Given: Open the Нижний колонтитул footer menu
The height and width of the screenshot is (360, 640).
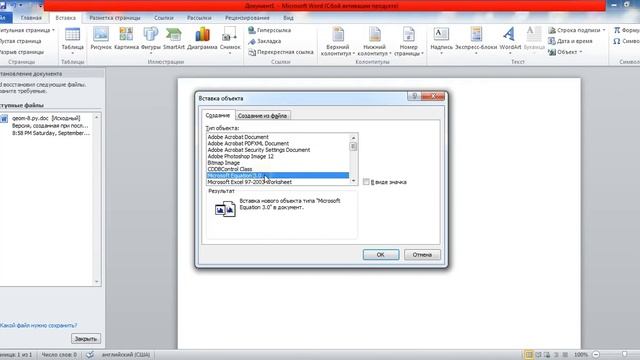Looking at the screenshot, I should [374, 41].
